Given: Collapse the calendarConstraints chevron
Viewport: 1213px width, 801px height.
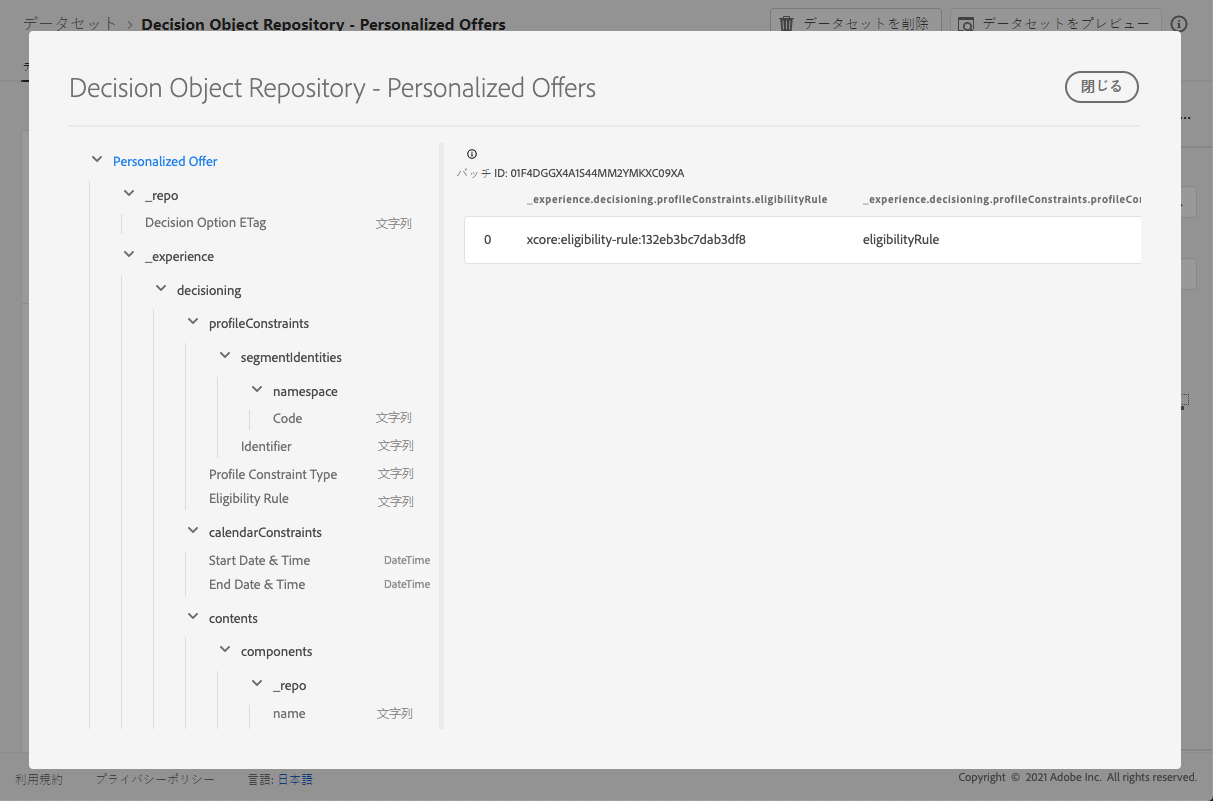Looking at the screenshot, I should pyautogui.click(x=193, y=531).
